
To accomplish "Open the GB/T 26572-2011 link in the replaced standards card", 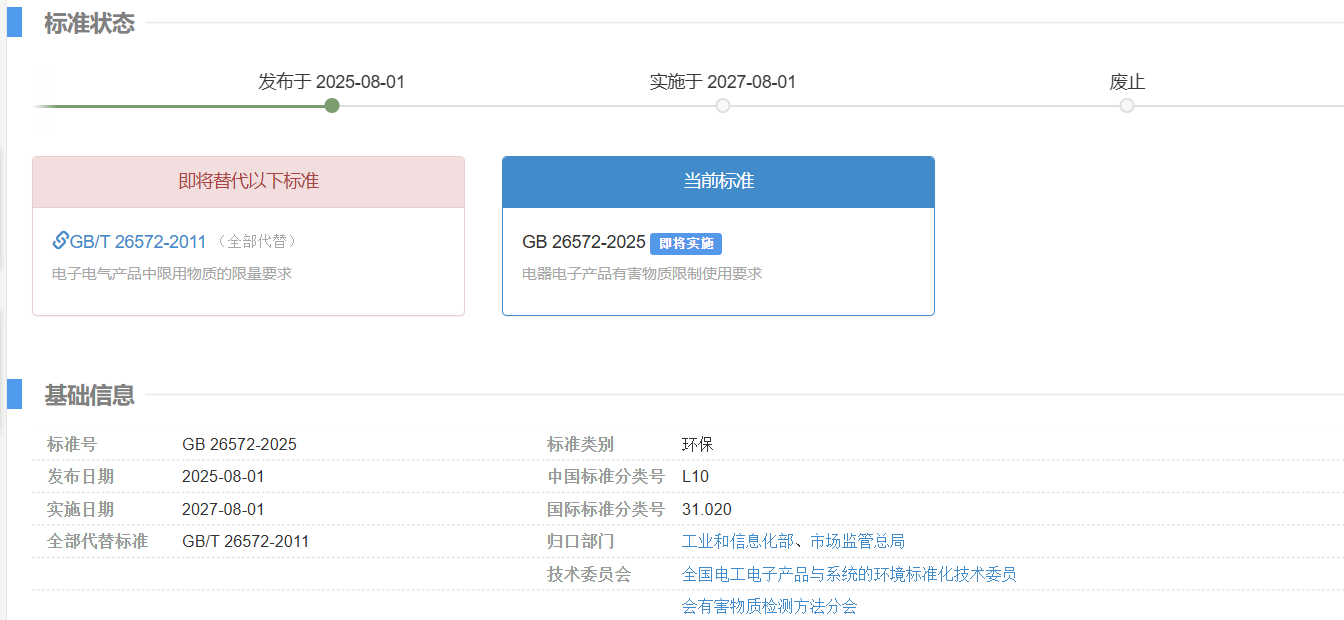I will pyautogui.click(x=138, y=242).
